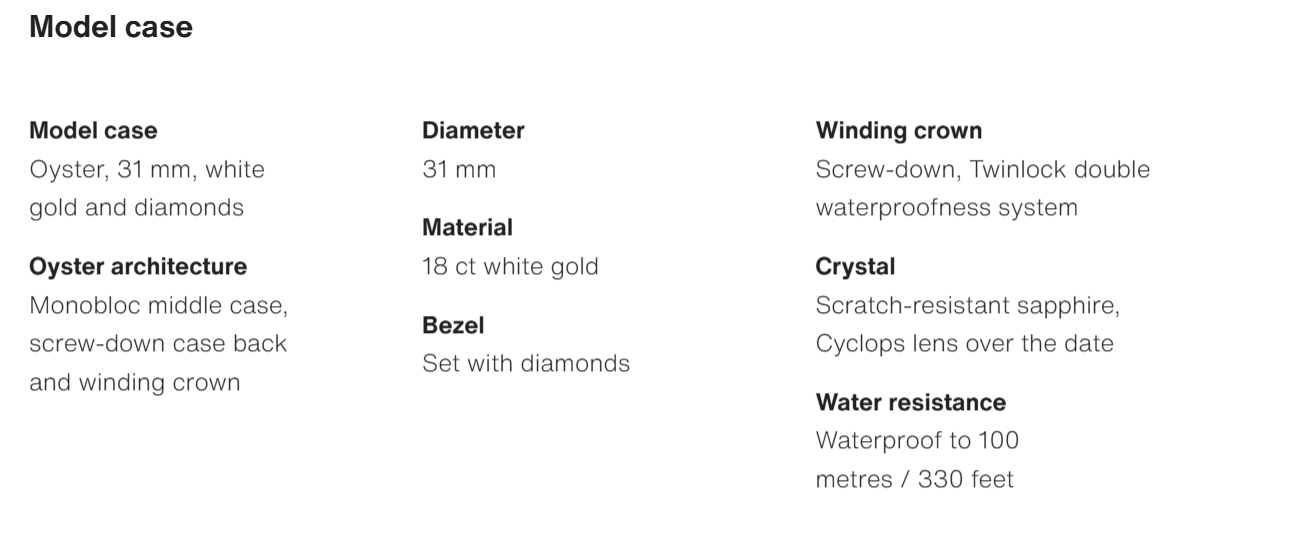Click the 'Material' label
1299x552 pixels.
point(467,228)
